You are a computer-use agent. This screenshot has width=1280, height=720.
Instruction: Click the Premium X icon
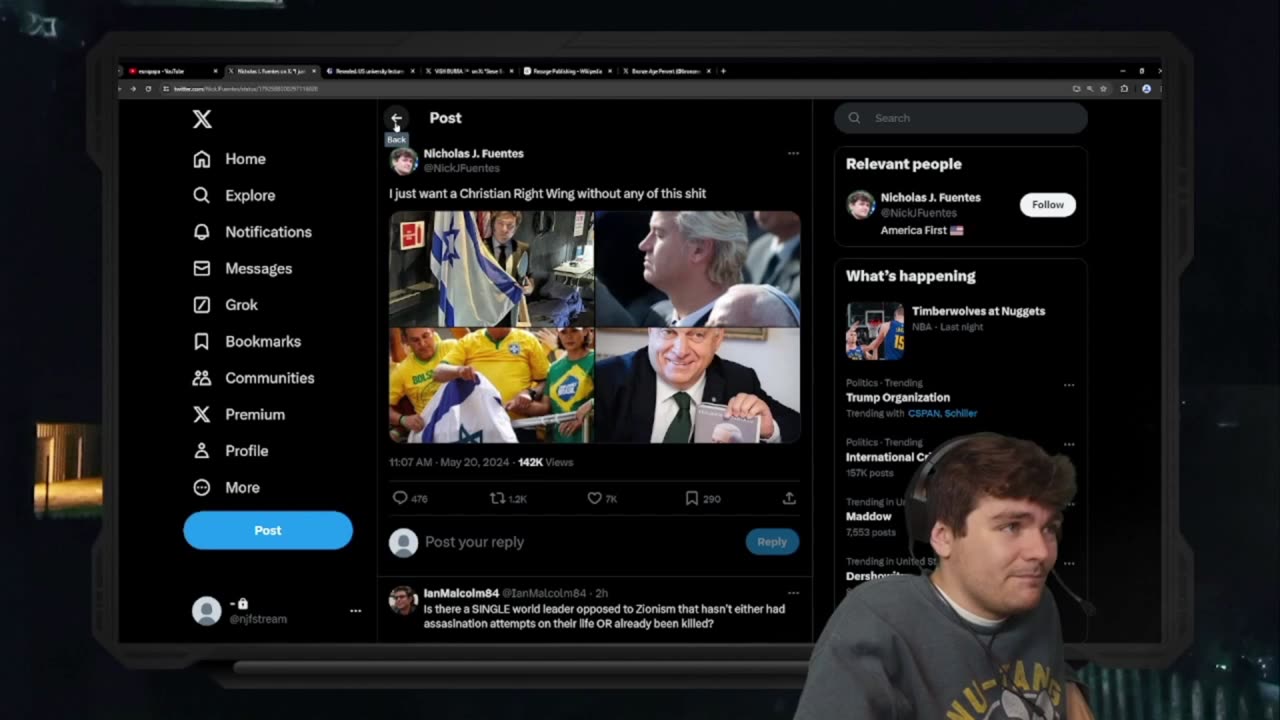click(x=202, y=414)
